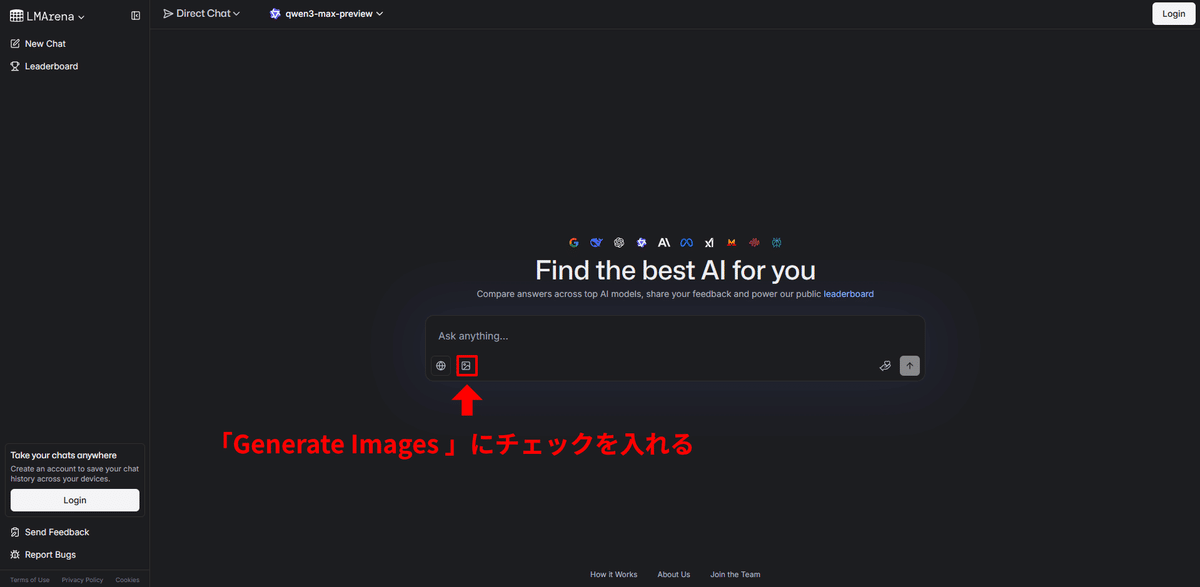Toggle web search globe button
Screen dimensions: 1200x587
click(x=441, y=366)
